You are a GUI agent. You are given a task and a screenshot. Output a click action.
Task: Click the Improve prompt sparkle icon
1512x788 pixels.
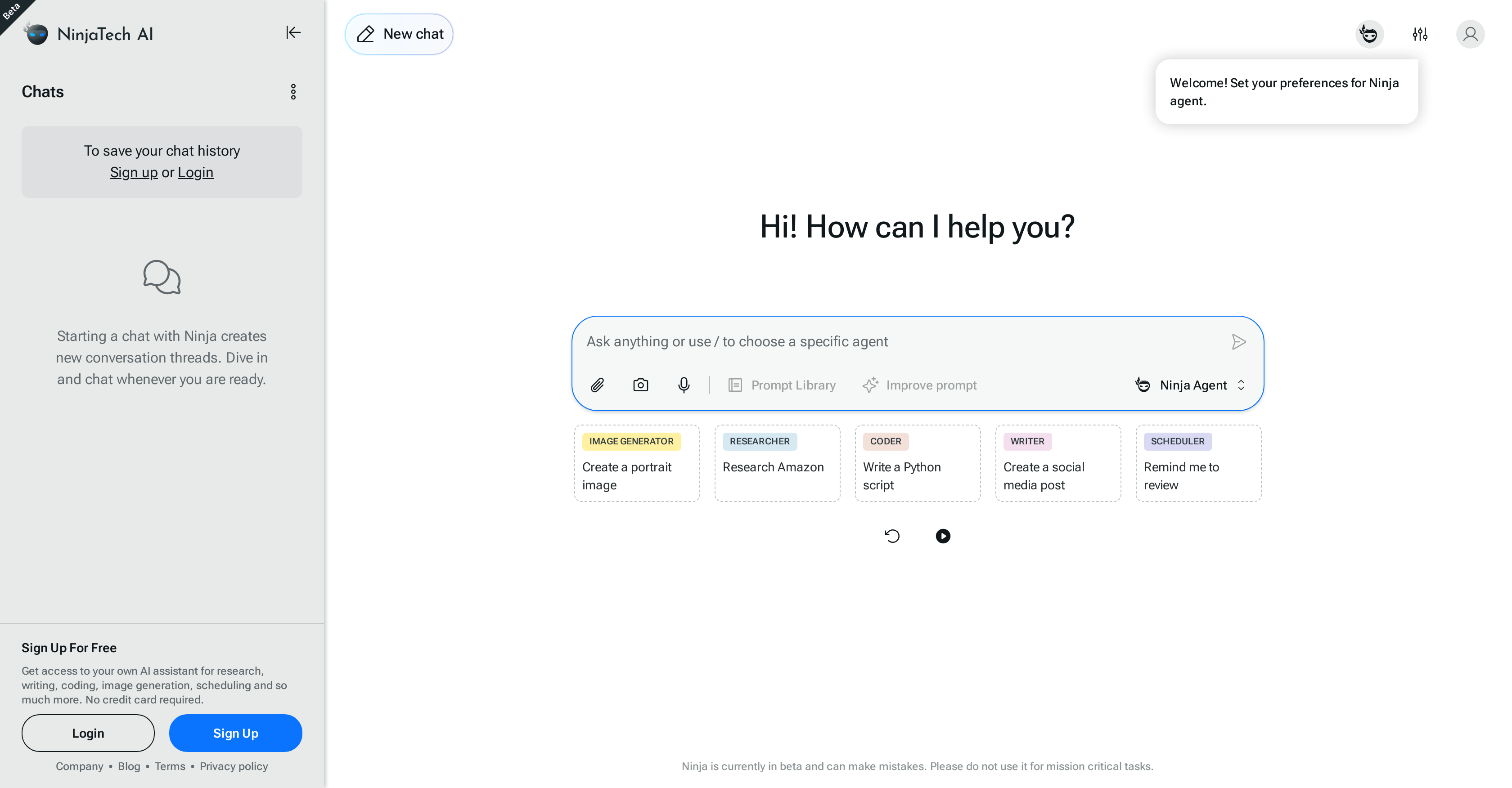870,385
